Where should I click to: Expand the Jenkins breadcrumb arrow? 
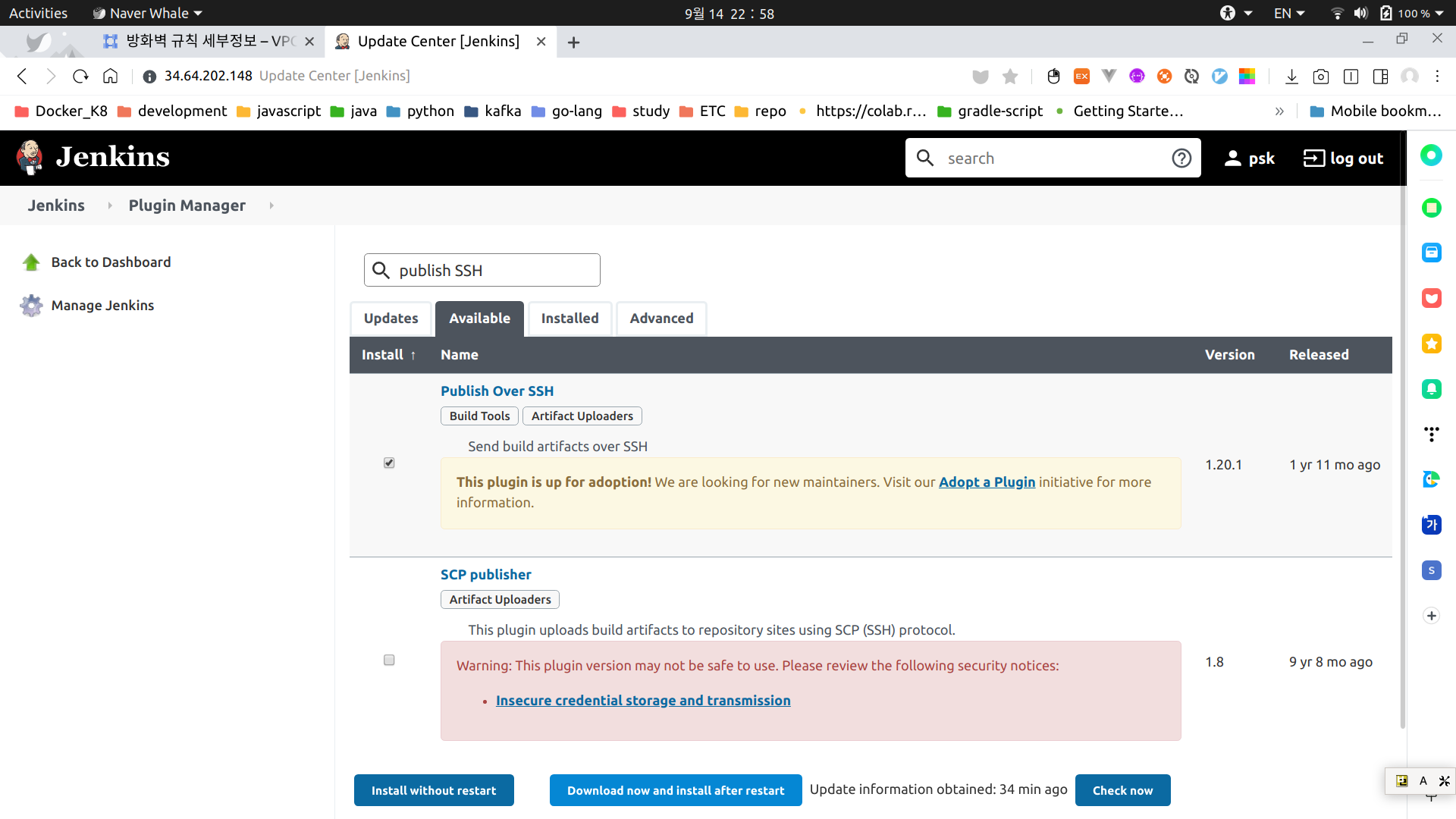[x=110, y=206]
